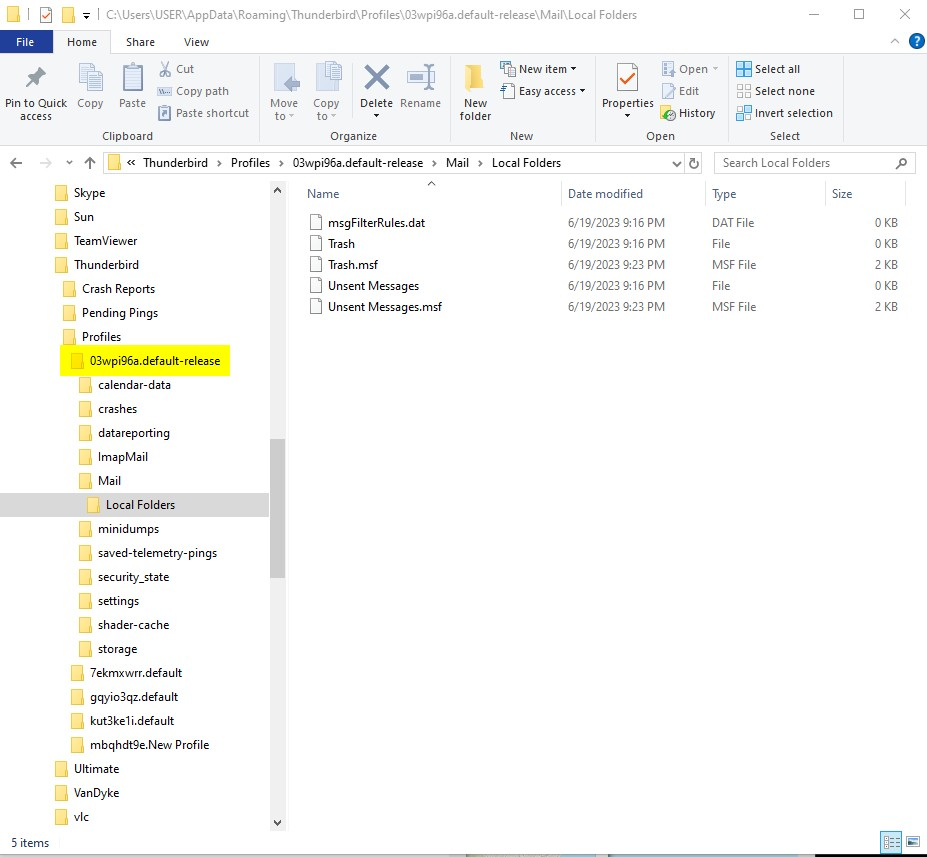Click Quick Access toolbar properties checkmark icon
Screen dimensions: 927x857
click(x=46, y=14)
